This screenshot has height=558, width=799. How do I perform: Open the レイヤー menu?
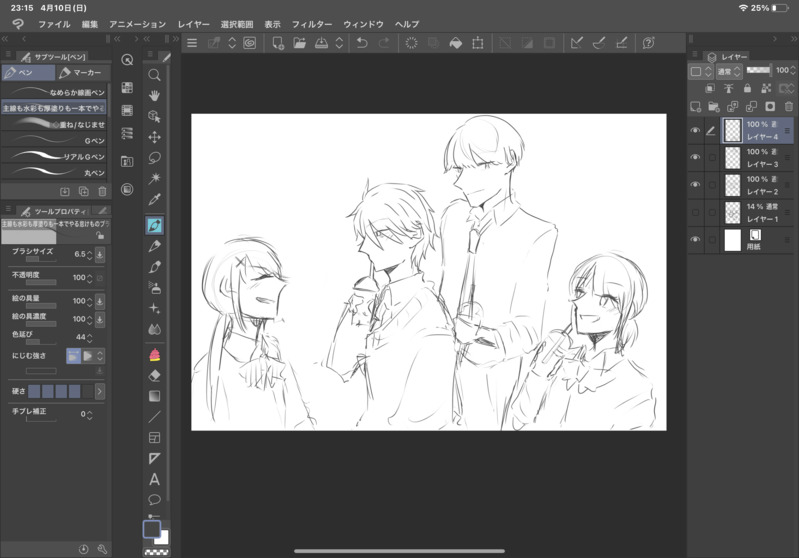[194, 24]
